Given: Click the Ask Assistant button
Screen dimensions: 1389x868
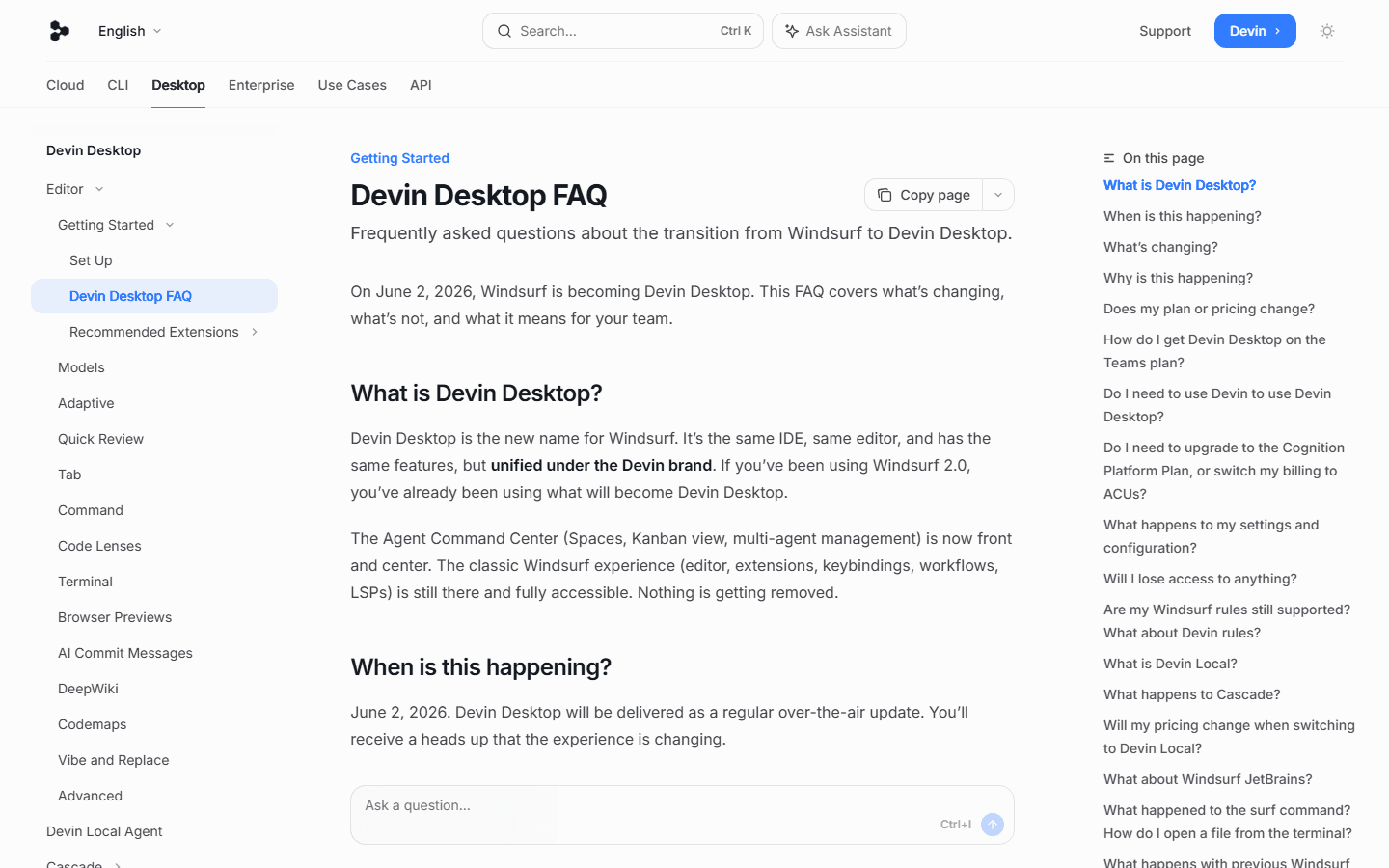Looking at the screenshot, I should click(839, 31).
